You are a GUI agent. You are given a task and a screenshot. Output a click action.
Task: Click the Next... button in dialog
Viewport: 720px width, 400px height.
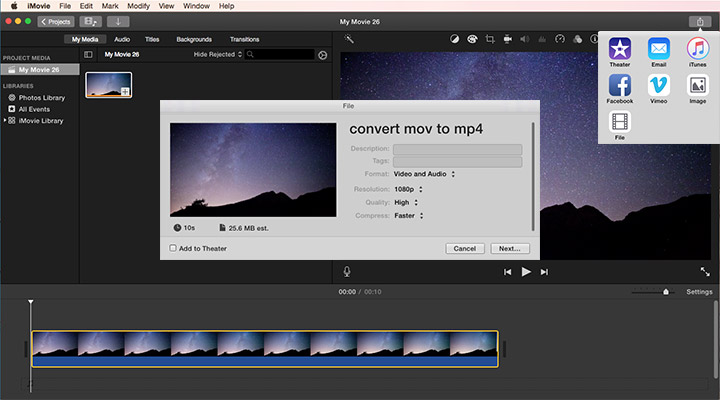(x=509, y=248)
